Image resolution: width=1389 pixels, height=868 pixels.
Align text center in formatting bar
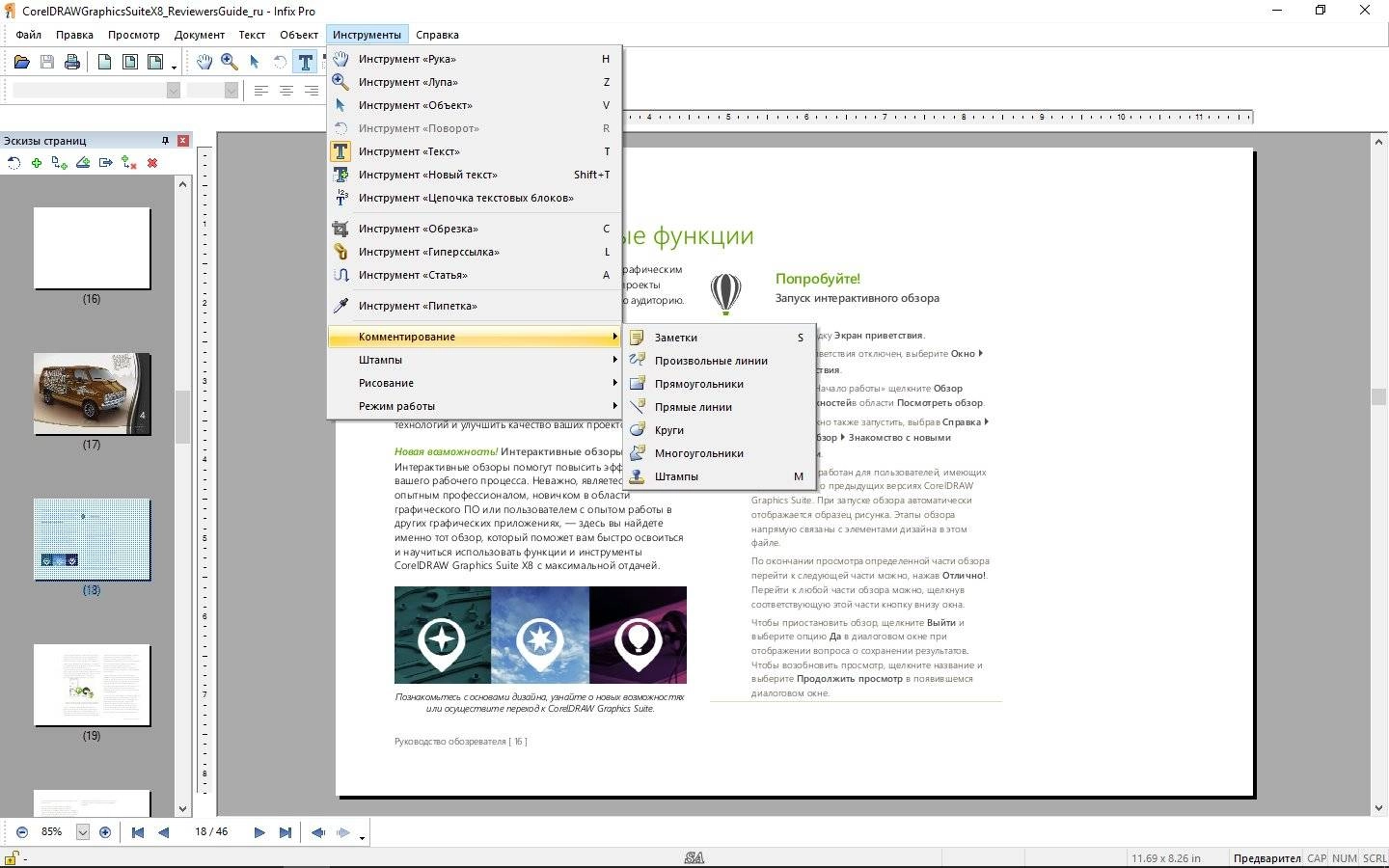(286, 91)
